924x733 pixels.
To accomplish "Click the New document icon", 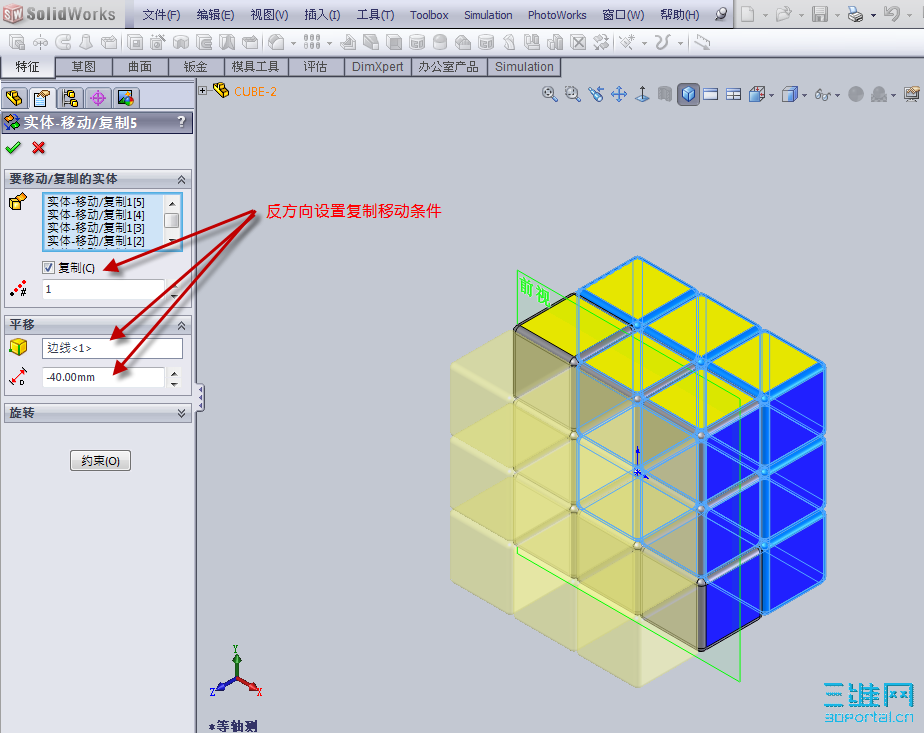I will (747, 14).
